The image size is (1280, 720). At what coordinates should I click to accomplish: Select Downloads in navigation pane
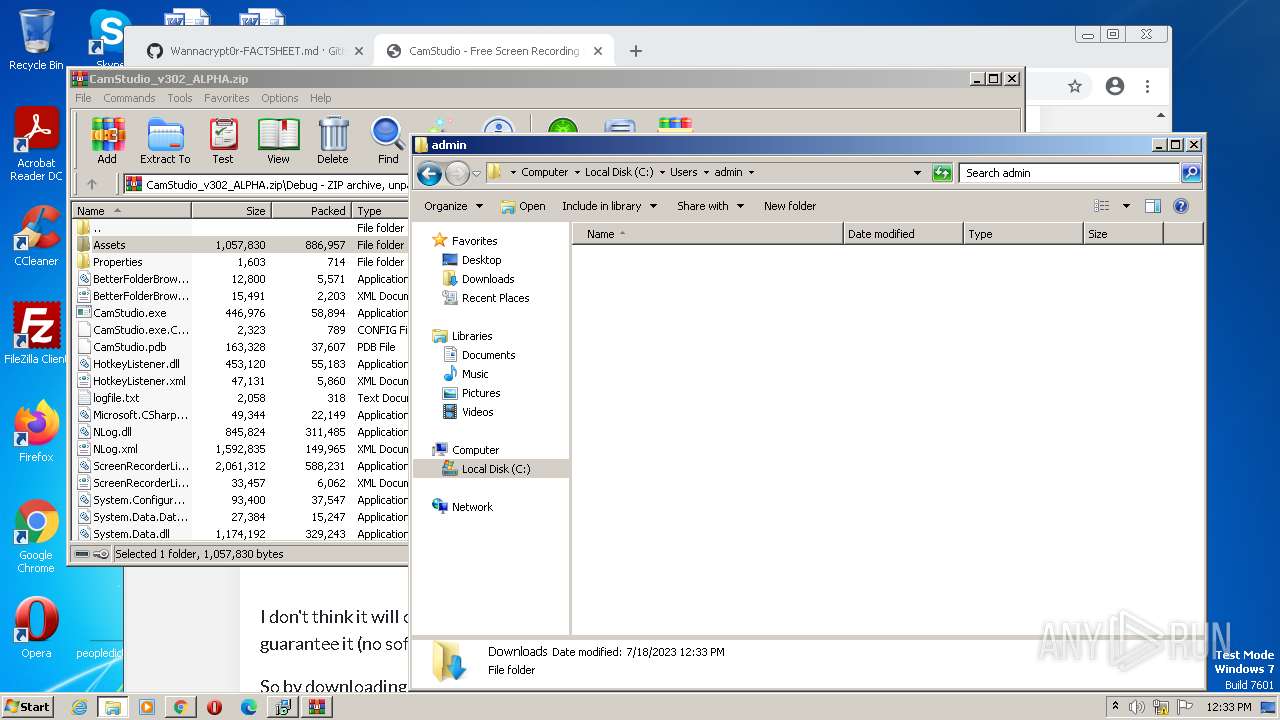[488, 279]
